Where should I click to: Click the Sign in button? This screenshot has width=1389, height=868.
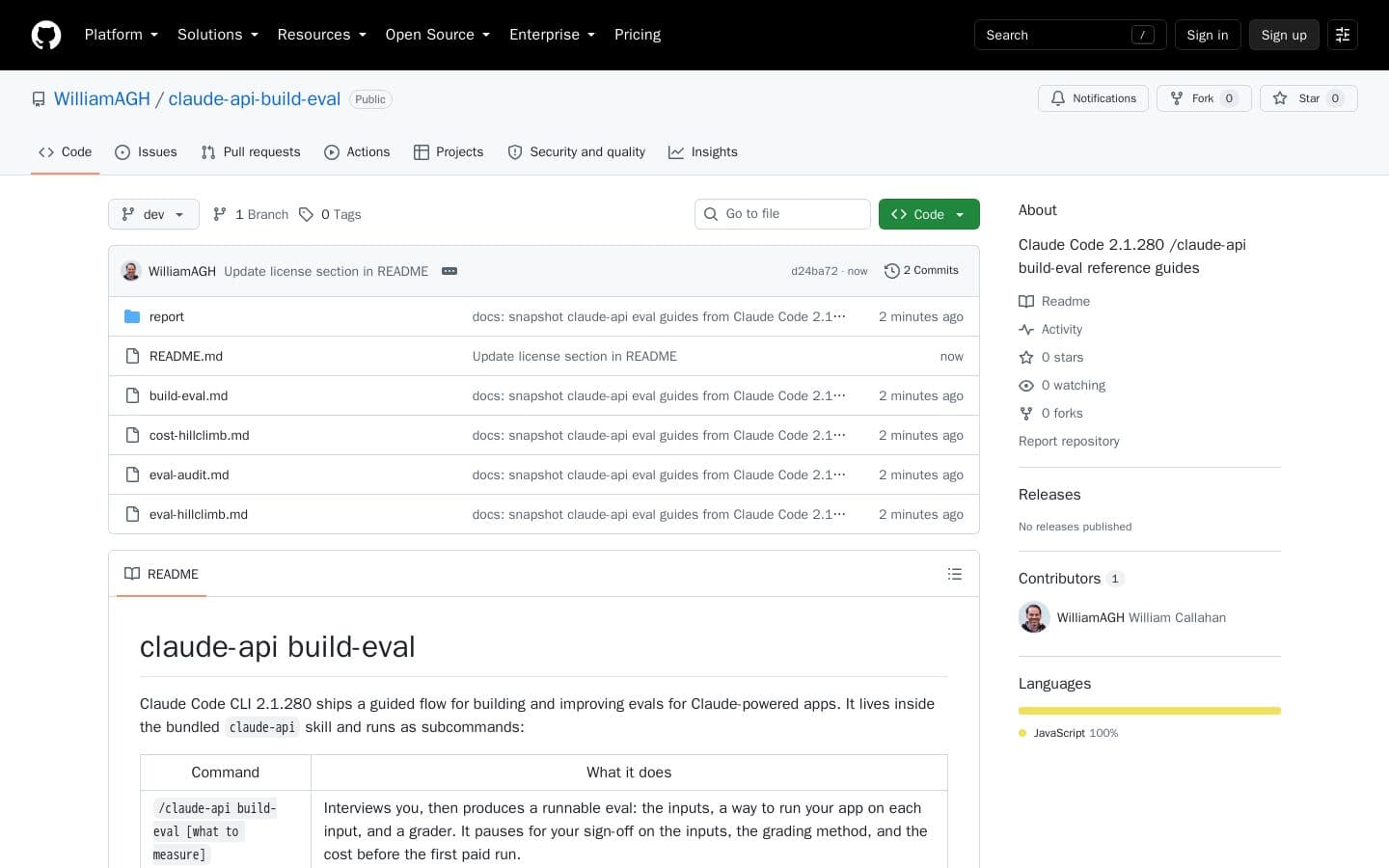tap(1208, 35)
